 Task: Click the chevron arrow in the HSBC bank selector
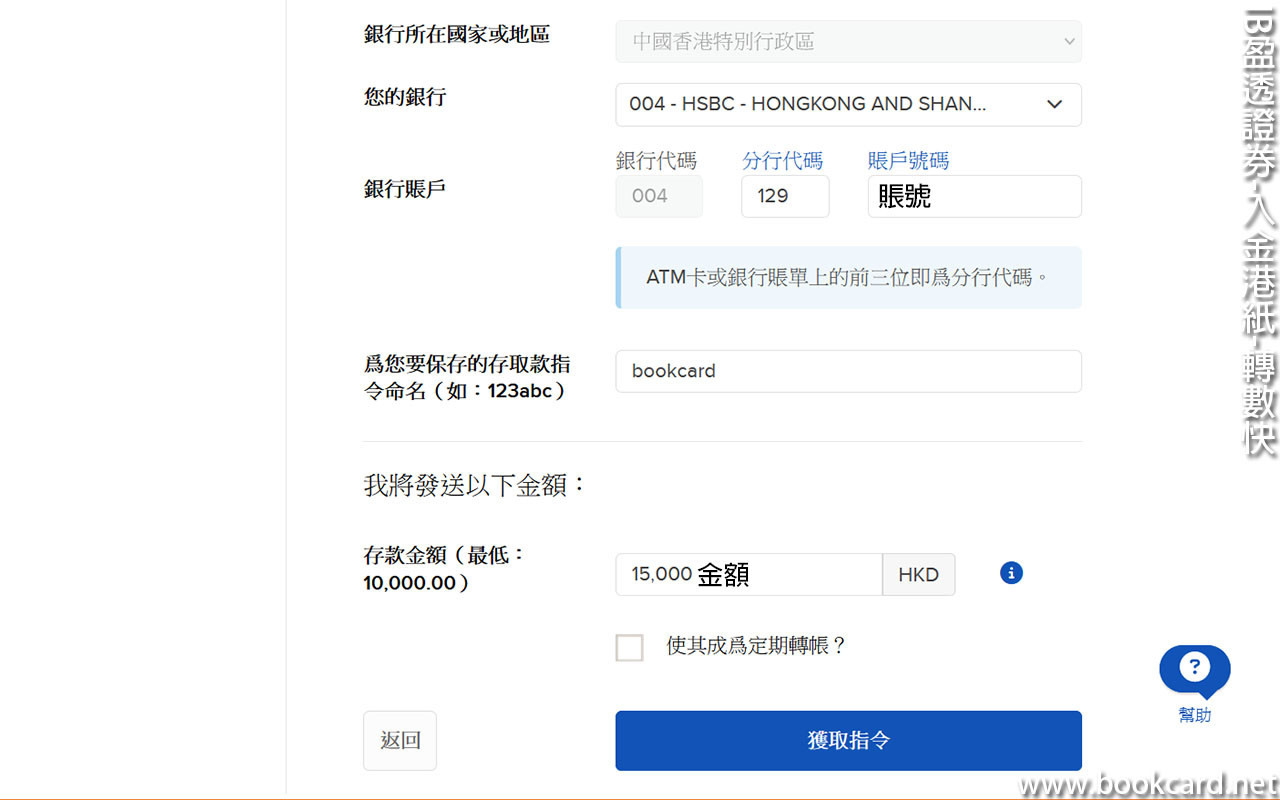1054,104
